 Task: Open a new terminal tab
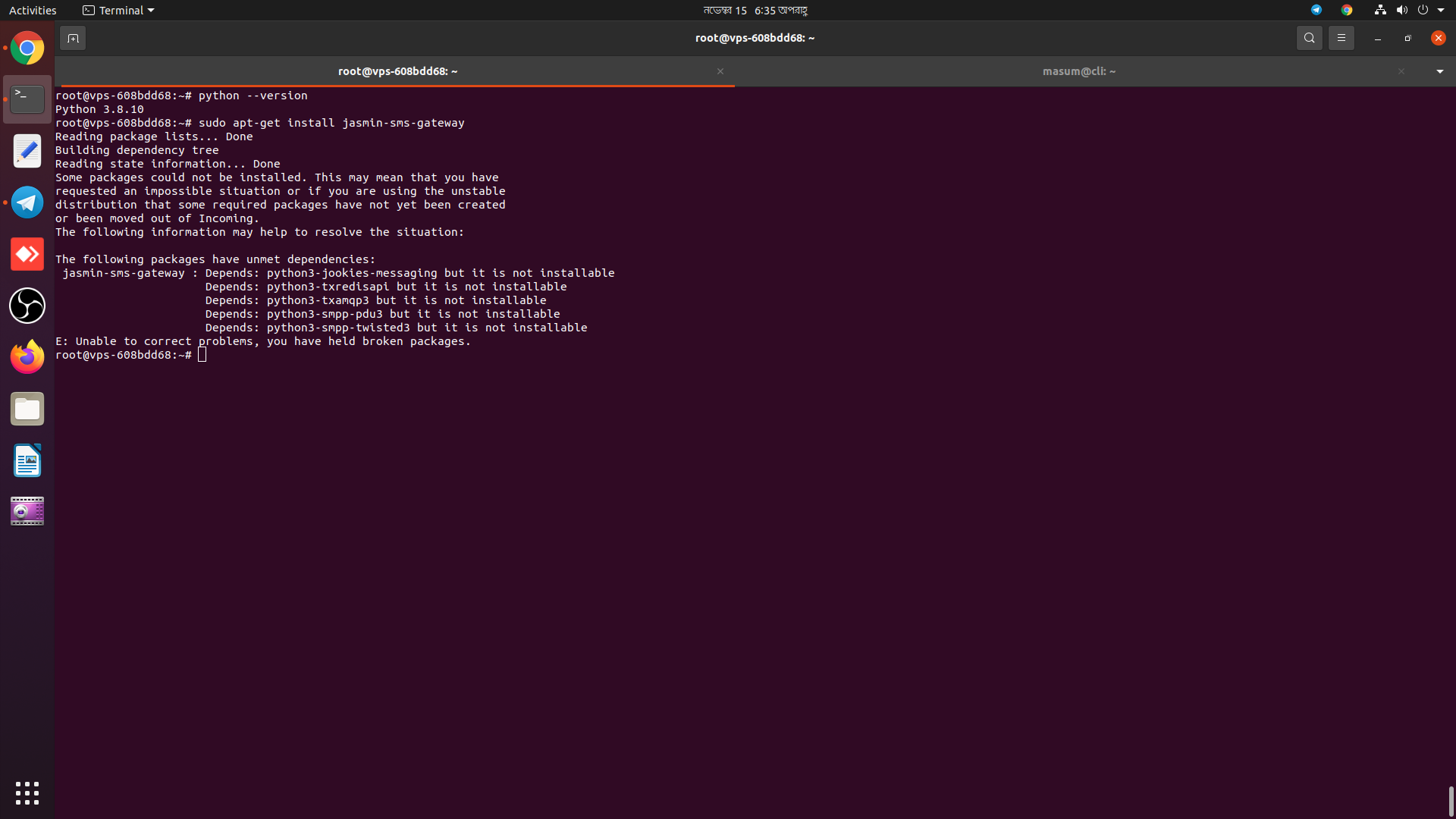tap(73, 38)
